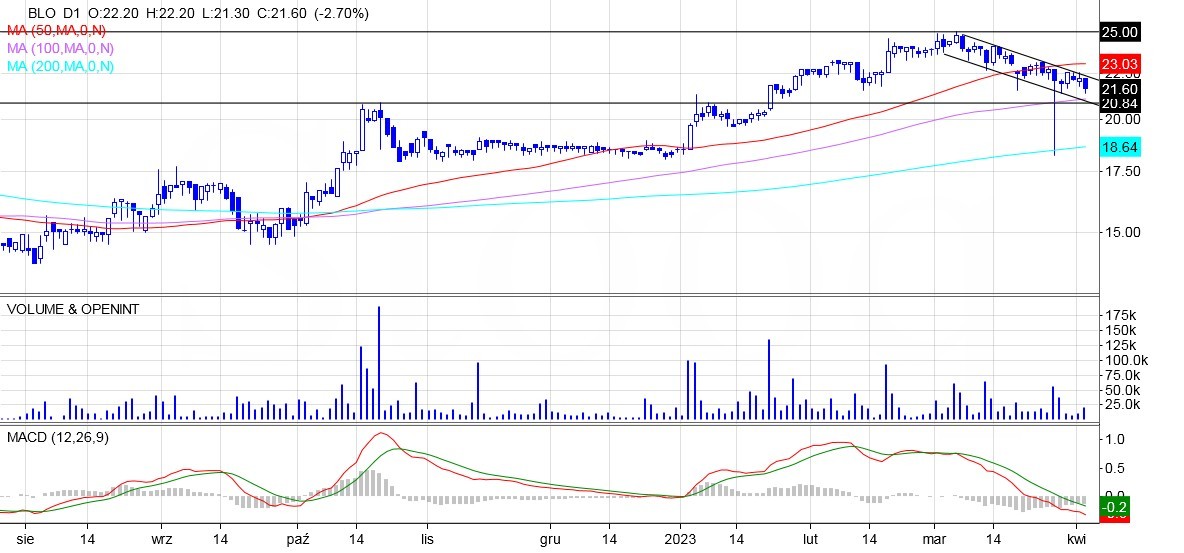Click the tallest volume bar in October
1184x553 pixels.
click(x=379, y=362)
